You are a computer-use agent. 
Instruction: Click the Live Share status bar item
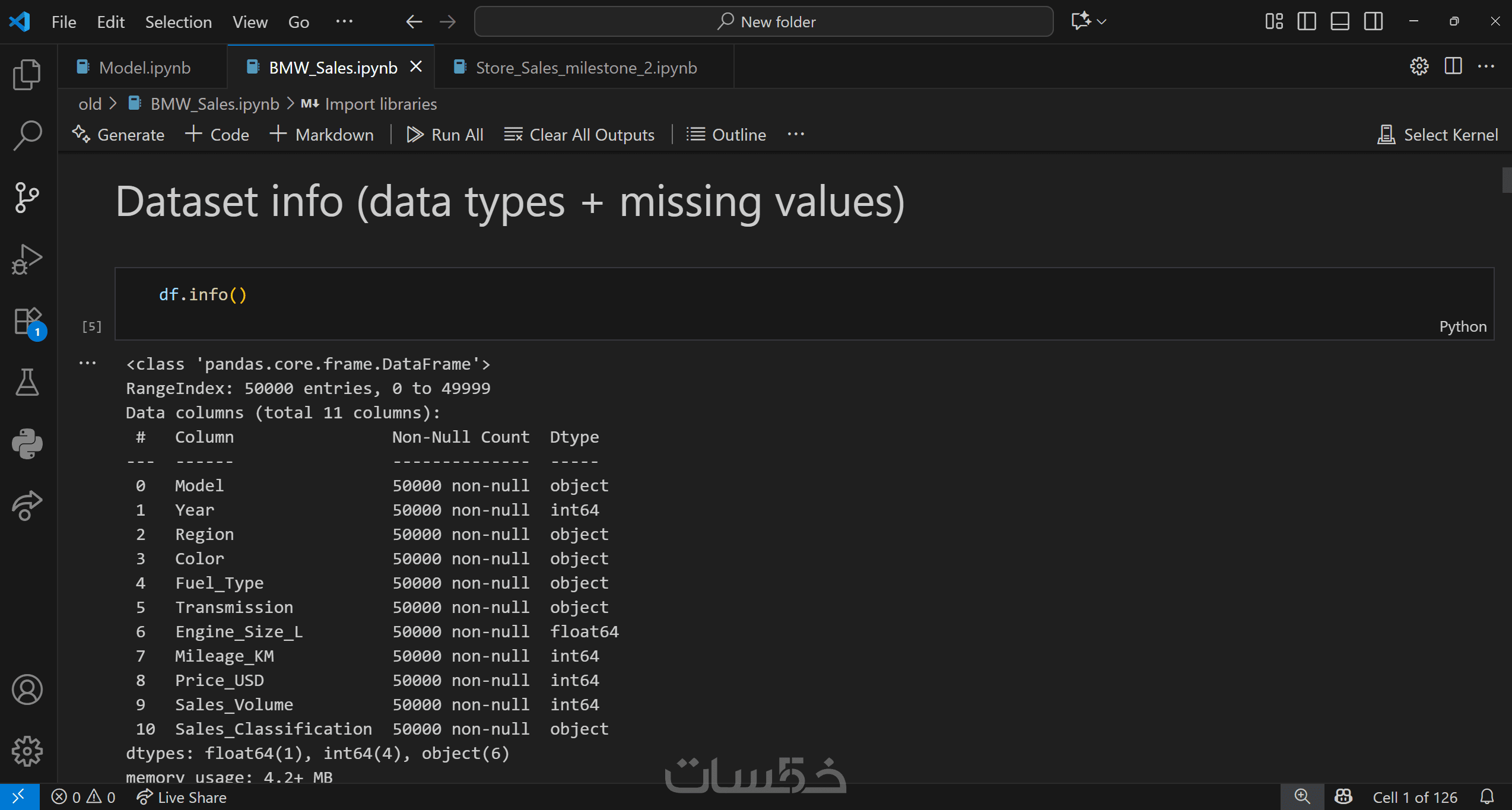tap(182, 797)
